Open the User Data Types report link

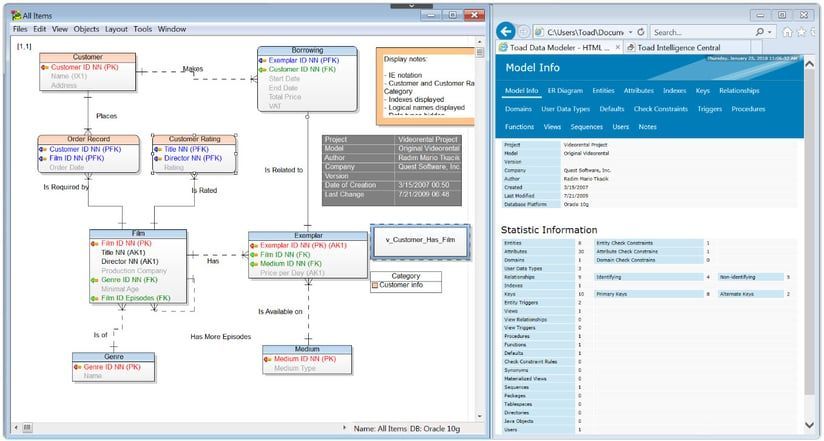565,109
